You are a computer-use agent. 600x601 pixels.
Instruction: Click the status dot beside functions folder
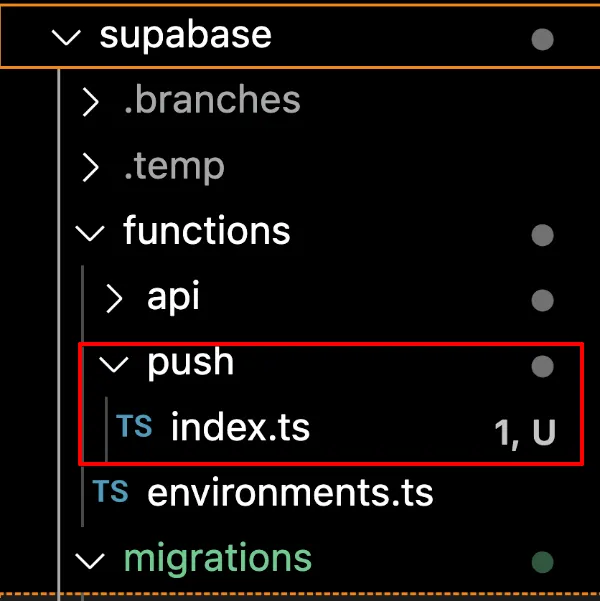click(x=542, y=235)
